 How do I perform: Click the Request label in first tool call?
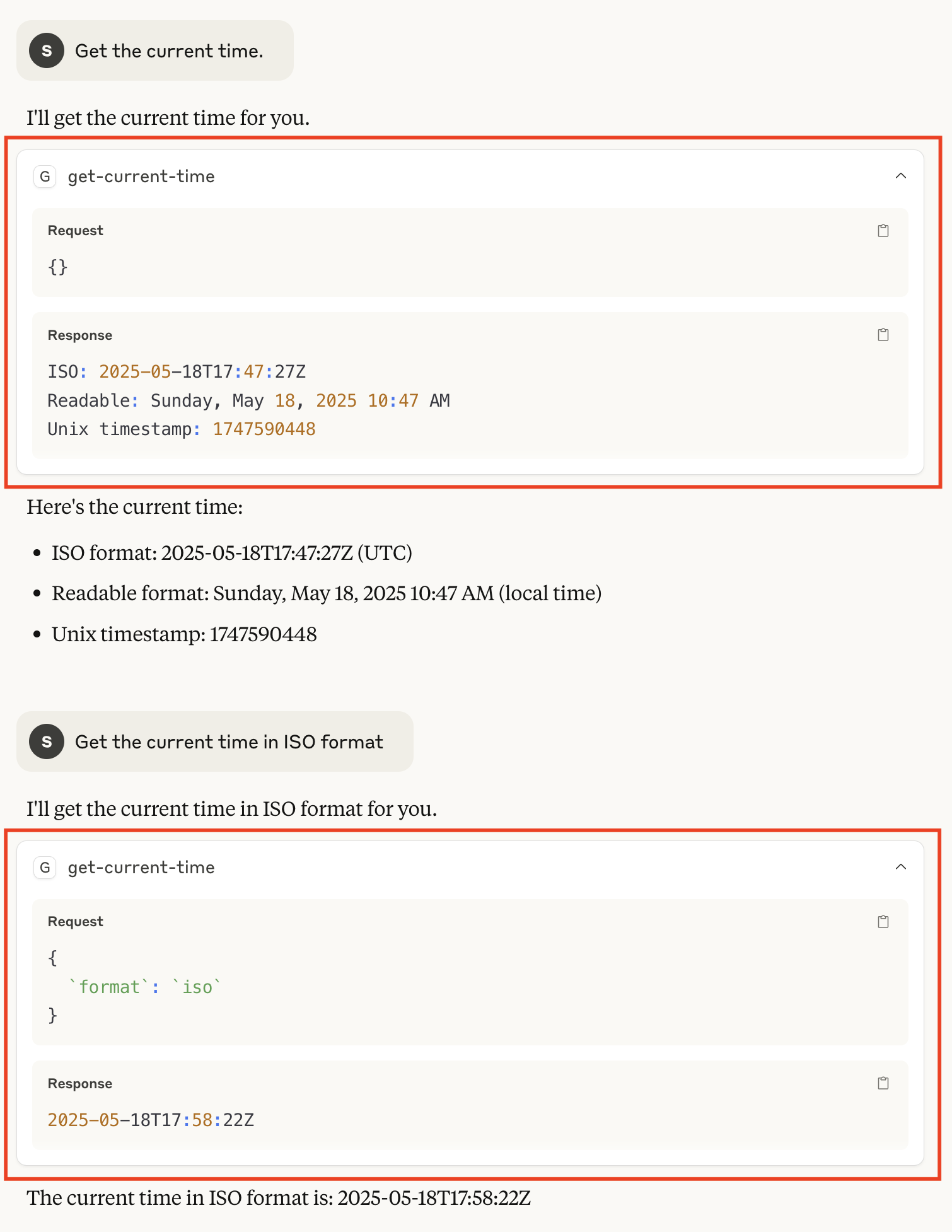(74, 230)
